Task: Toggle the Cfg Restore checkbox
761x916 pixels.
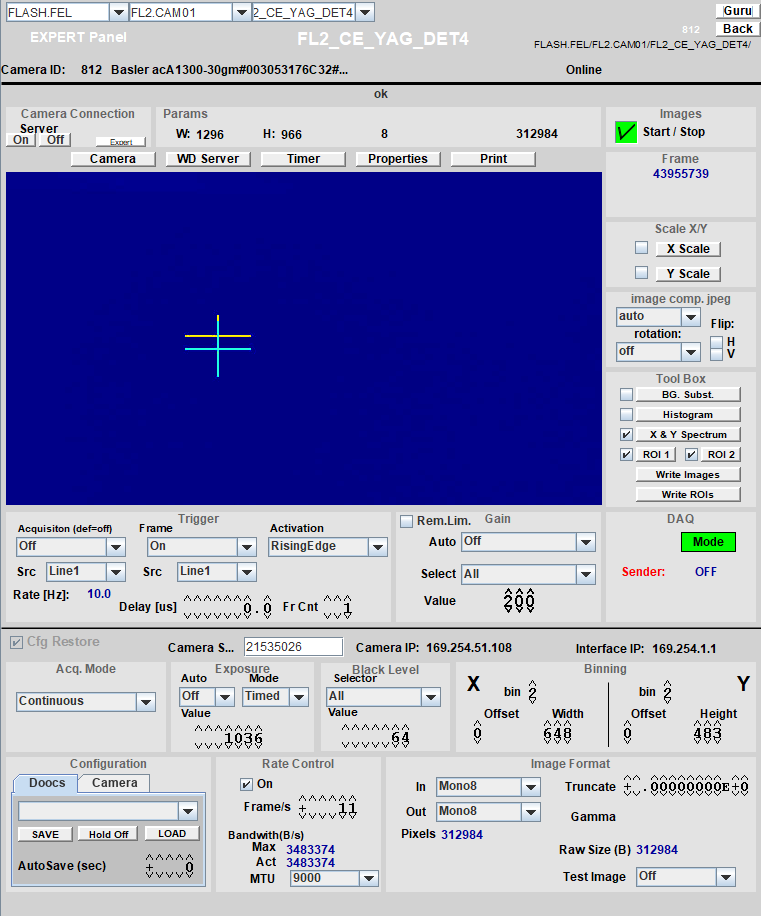Action: (x=16, y=642)
